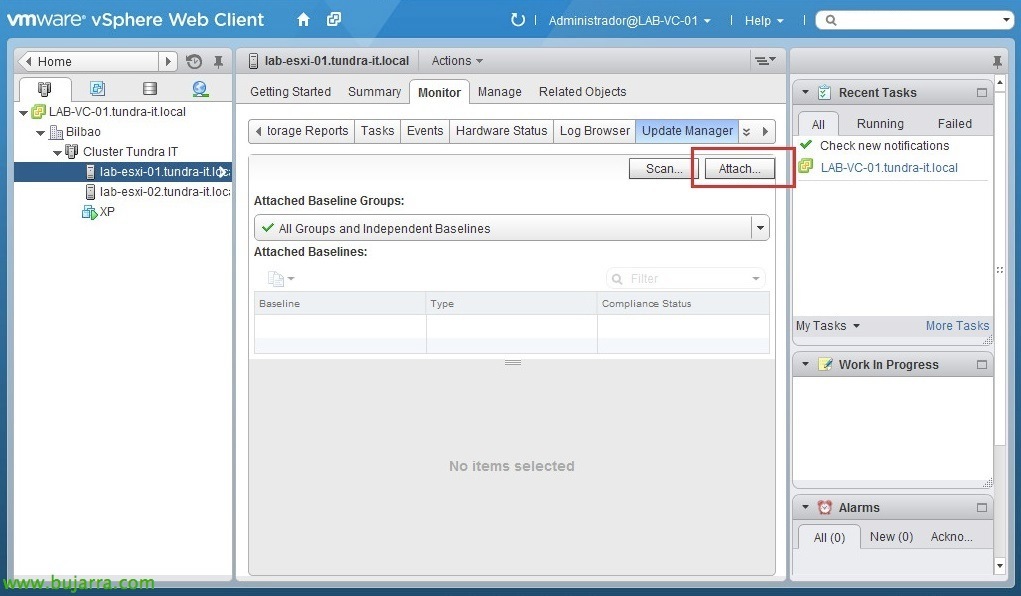
Task: Open the Actions menu
Action: (456, 60)
